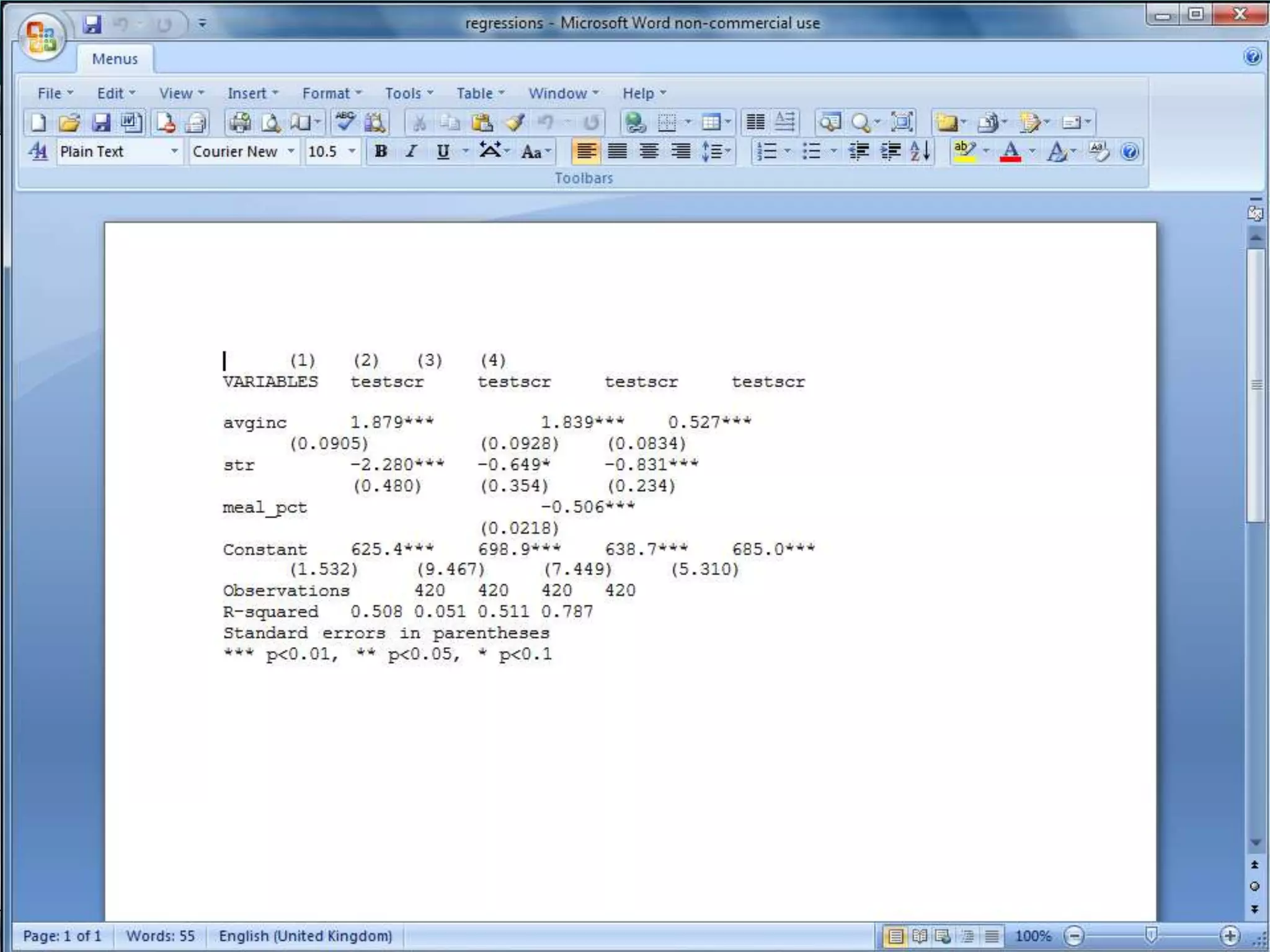The height and width of the screenshot is (952, 1270).
Task: Click the Office orb button
Action: coord(41,37)
